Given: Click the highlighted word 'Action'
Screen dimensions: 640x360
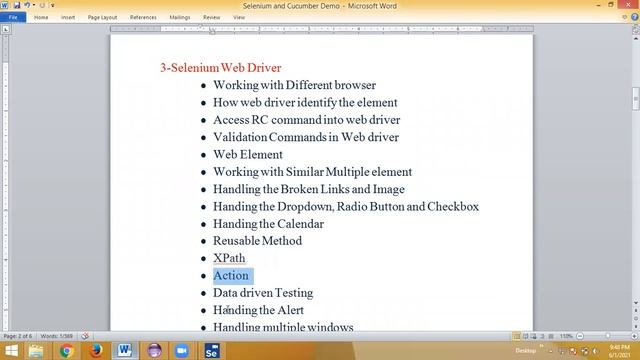Looking at the screenshot, I should [x=231, y=276].
